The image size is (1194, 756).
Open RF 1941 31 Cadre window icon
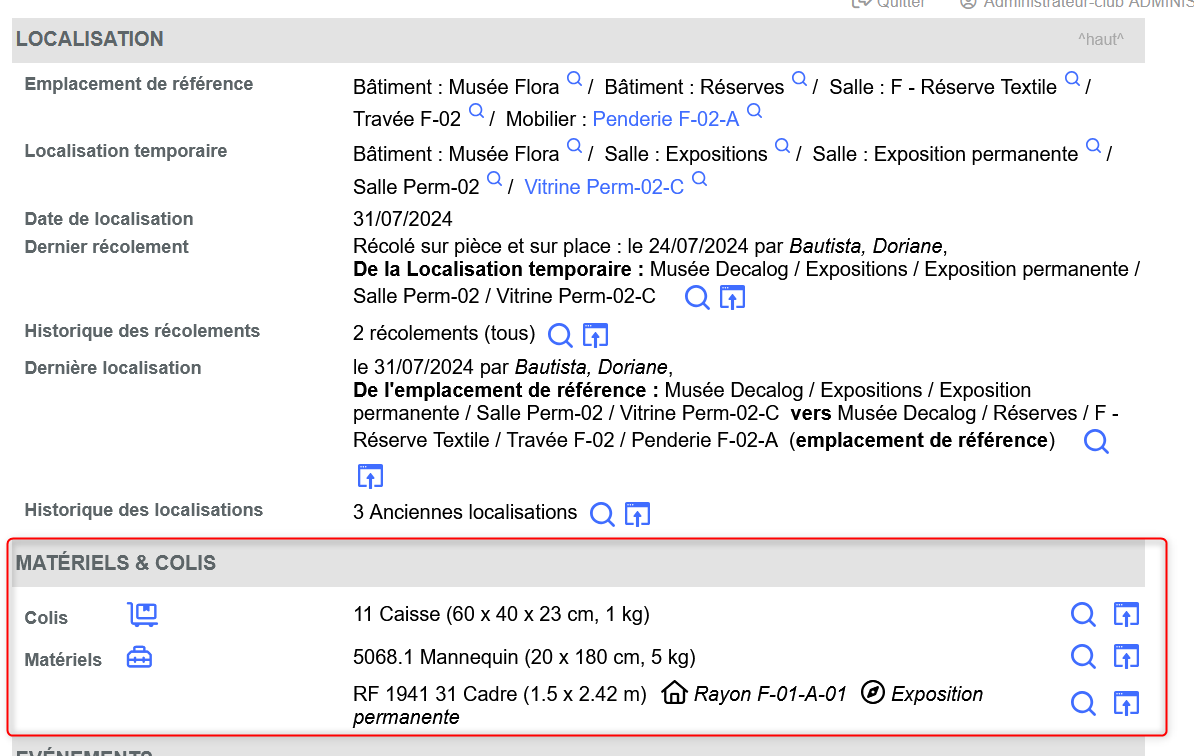1127,704
